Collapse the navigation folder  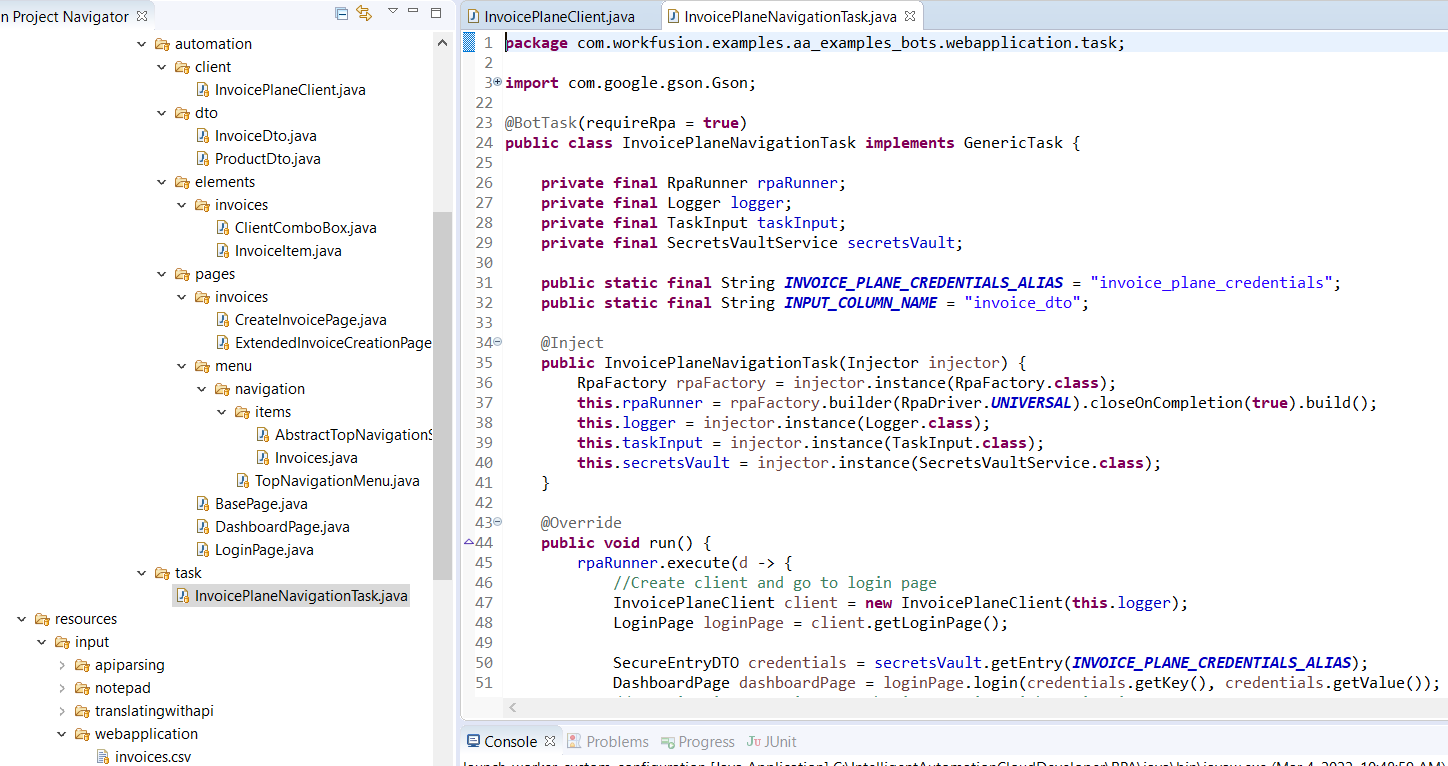(x=201, y=389)
